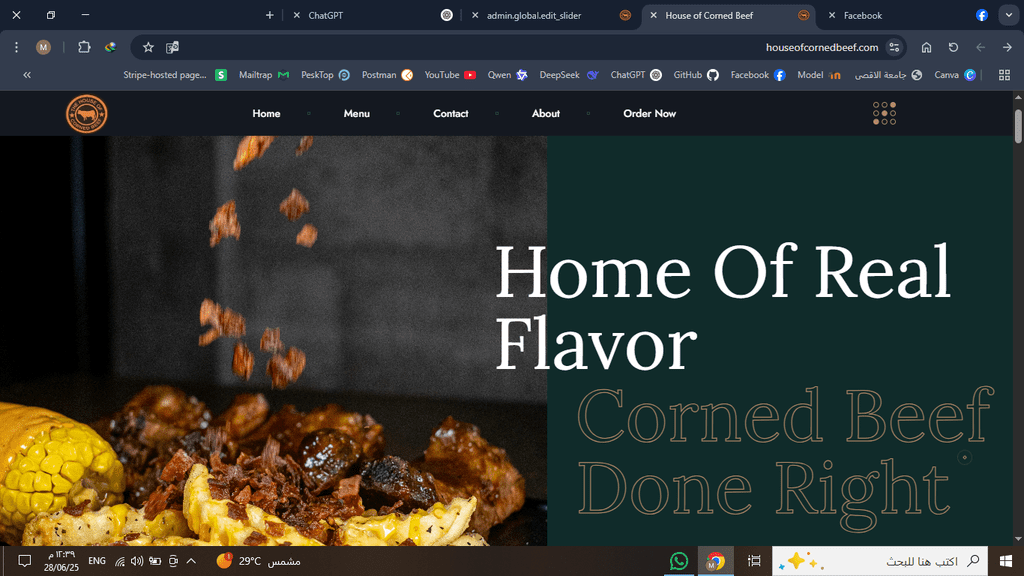Open the volume speaker tray icon
The width and height of the screenshot is (1024, 576).
point(136,561)
